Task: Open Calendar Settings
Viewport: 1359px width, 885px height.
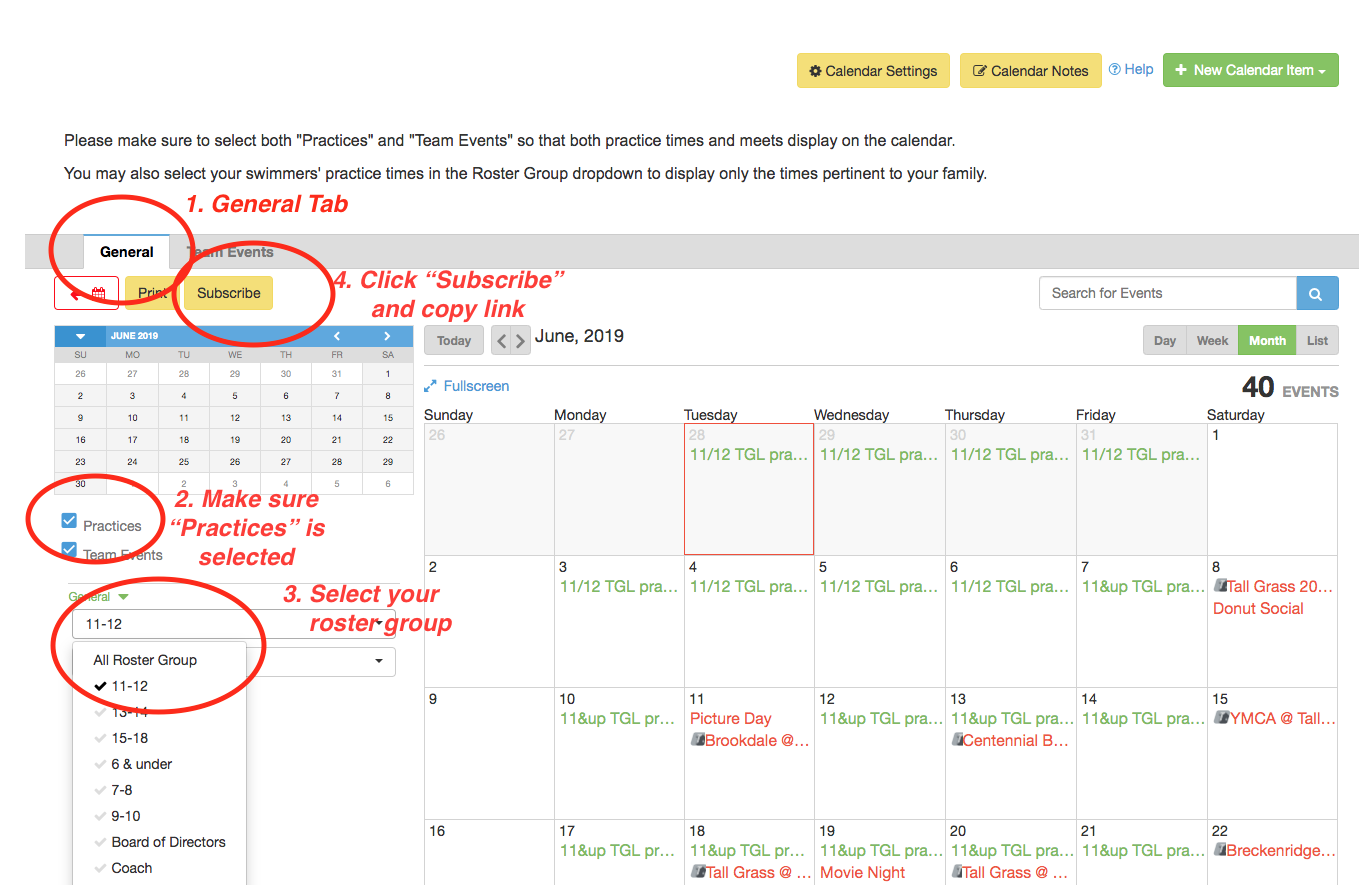Action: [x=873, y=71]
